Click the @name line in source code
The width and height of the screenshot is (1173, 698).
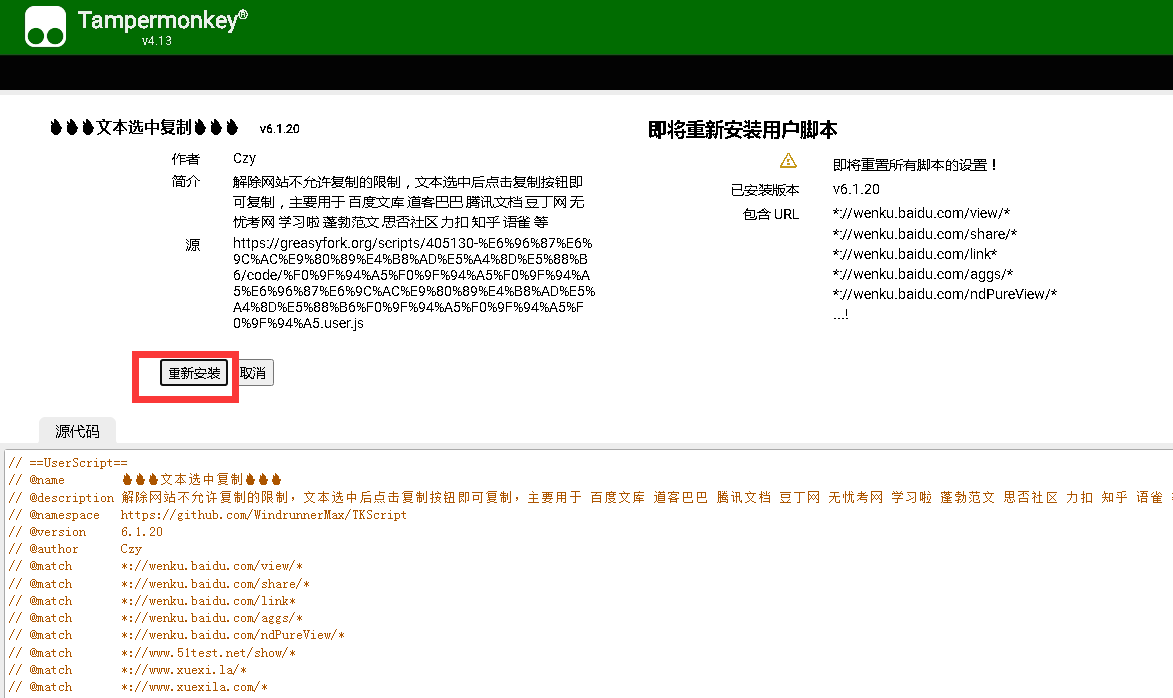click(145, 480)
